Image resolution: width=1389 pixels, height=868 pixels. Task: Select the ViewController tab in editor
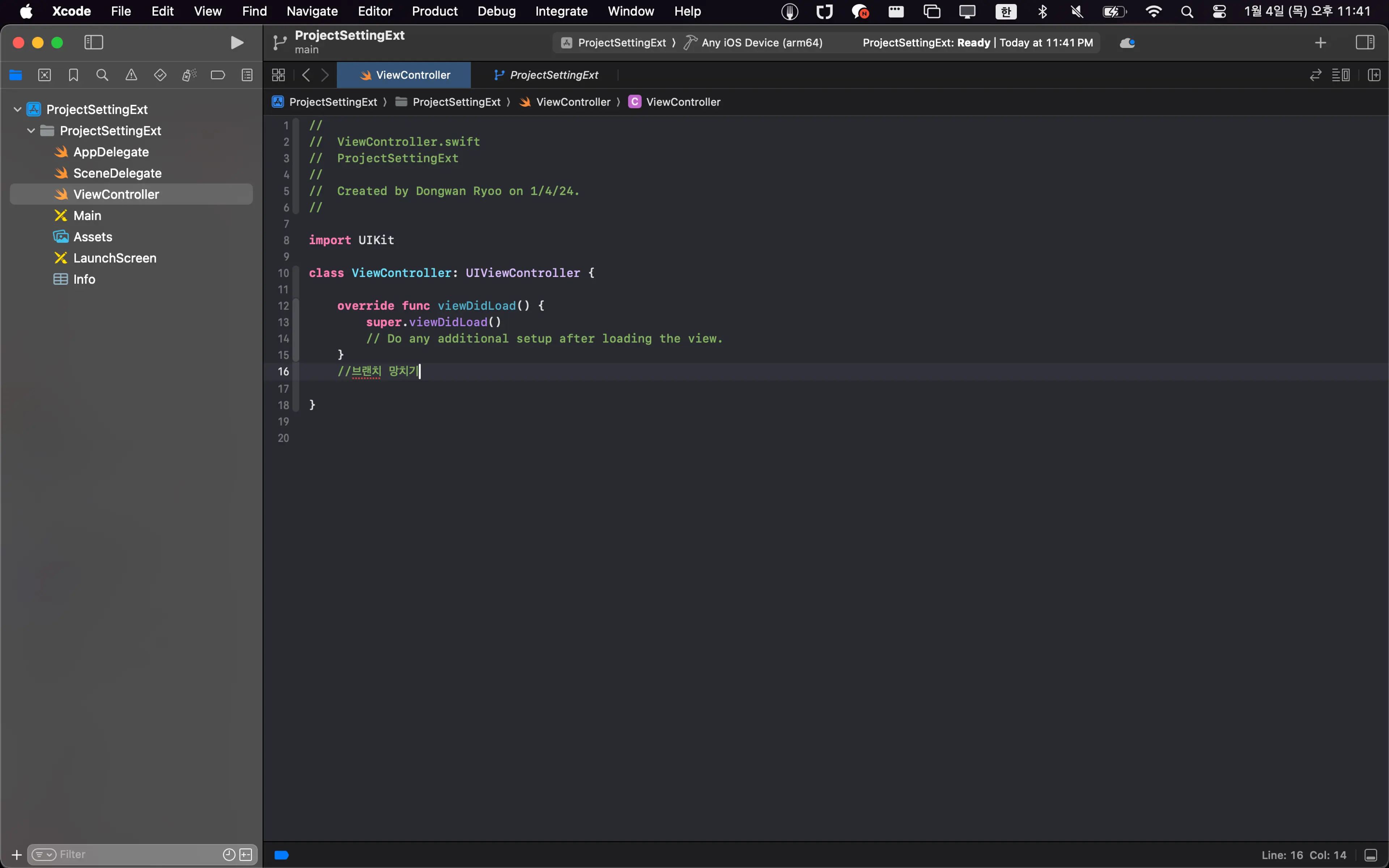click(x=405, y=74)
